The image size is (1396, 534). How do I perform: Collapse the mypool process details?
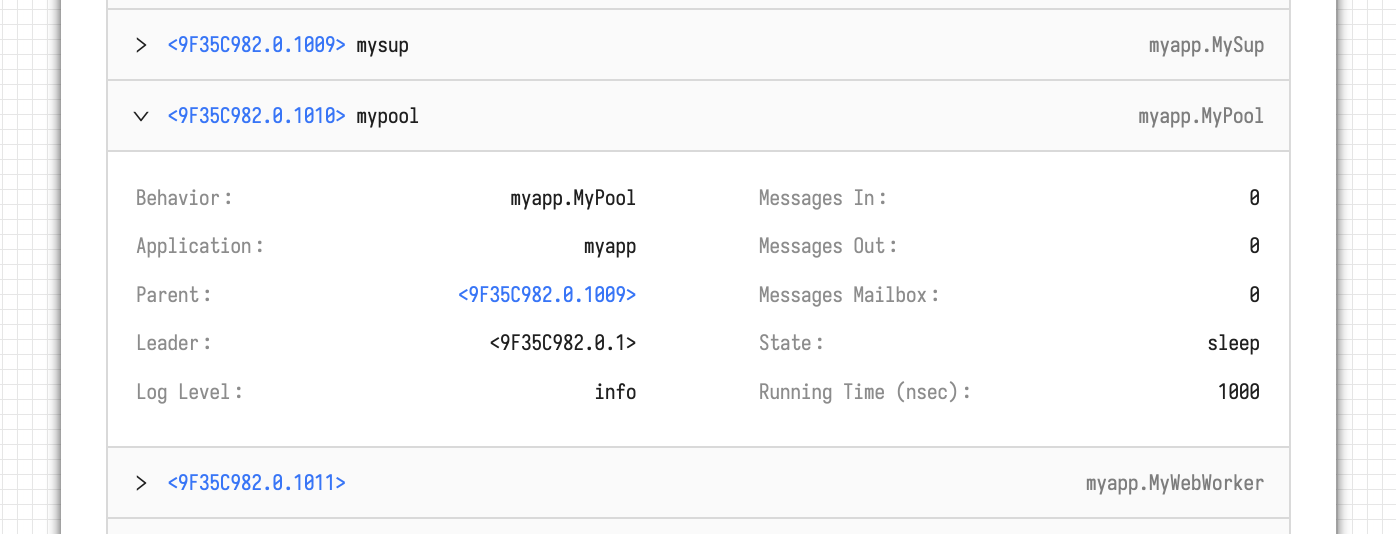(x=141, y=116)
